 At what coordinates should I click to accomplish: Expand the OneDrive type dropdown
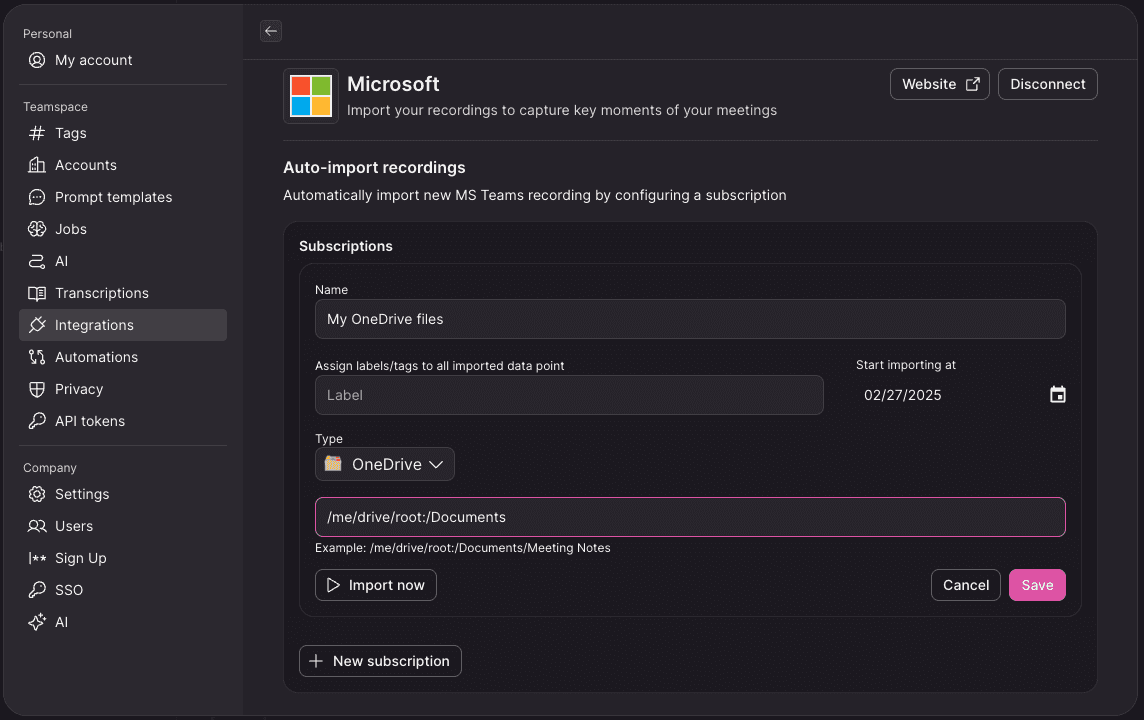pos(384,464)
